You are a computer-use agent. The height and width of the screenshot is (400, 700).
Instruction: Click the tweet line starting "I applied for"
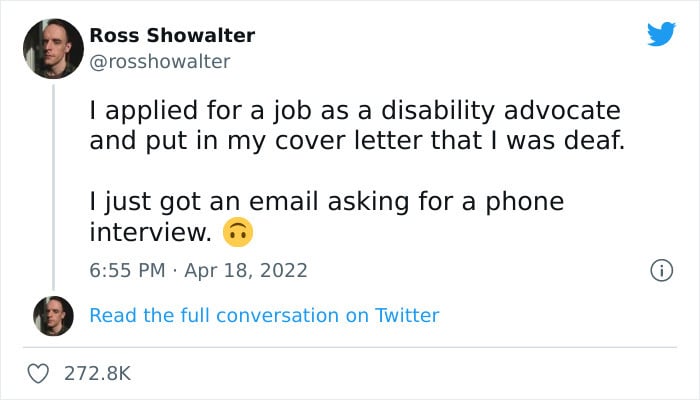click(x=355, y=111)
